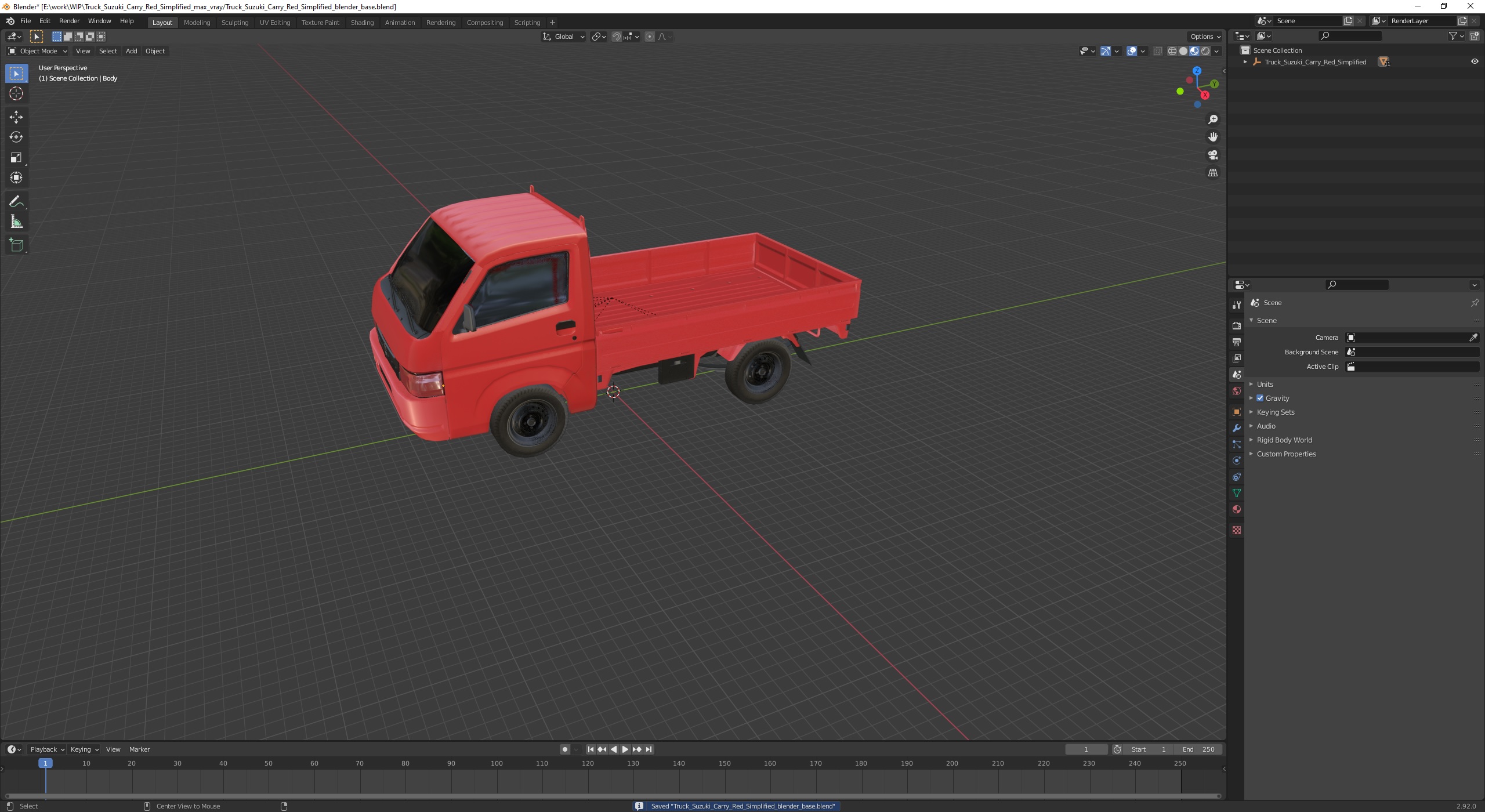Open the View Layer properties tab
Image resolution: width=1485 pixels, height=812 pixels.
tap(1237, 358)
